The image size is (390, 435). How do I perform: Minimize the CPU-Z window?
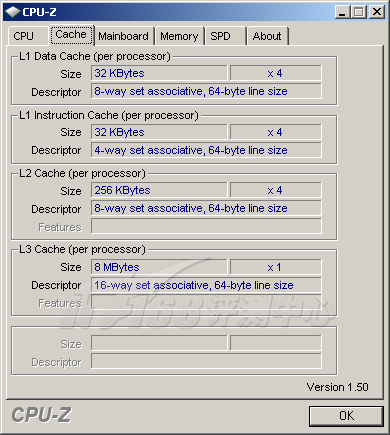point(342,12)
